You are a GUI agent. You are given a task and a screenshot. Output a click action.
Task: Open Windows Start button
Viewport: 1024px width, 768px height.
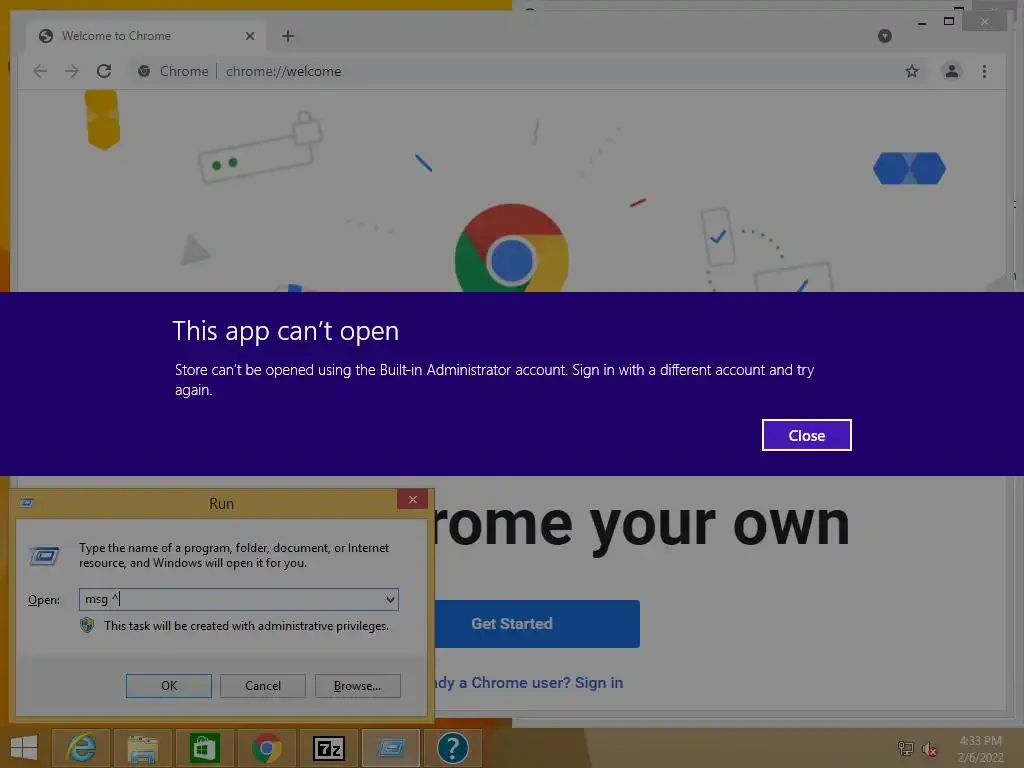[24, 748]
